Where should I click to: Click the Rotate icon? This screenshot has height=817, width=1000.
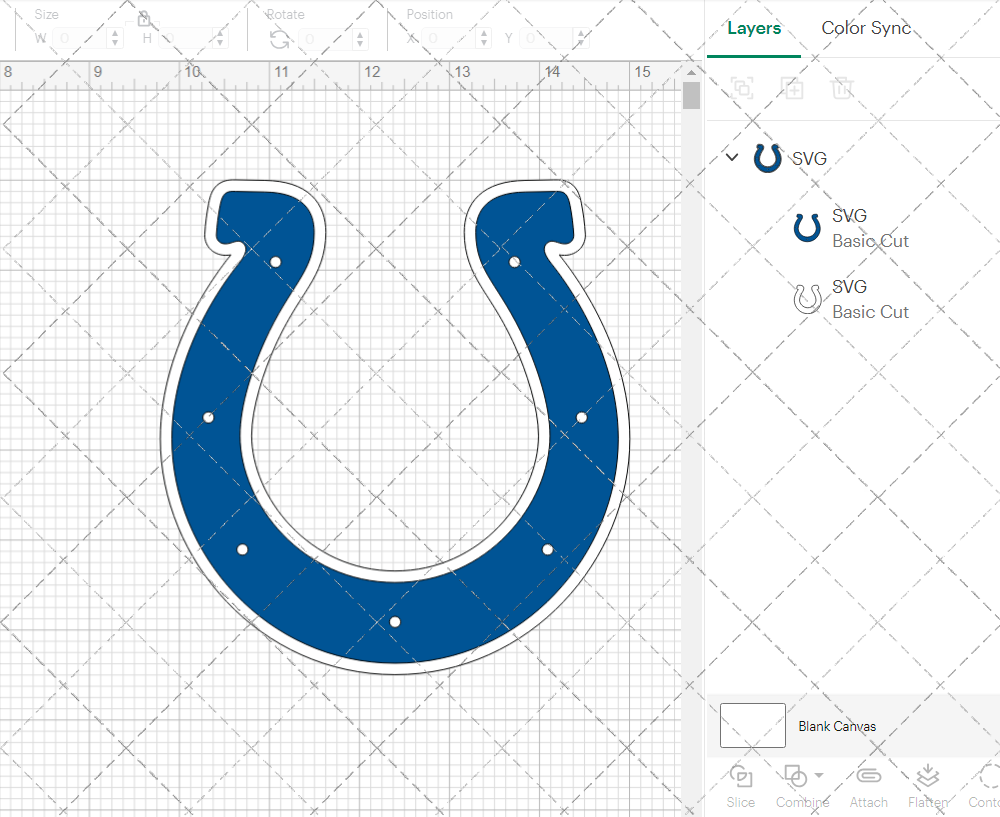279,40
